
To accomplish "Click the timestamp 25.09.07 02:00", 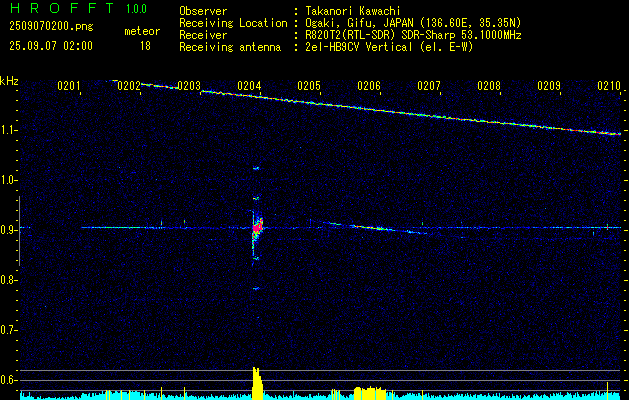I will click(51, 46).
